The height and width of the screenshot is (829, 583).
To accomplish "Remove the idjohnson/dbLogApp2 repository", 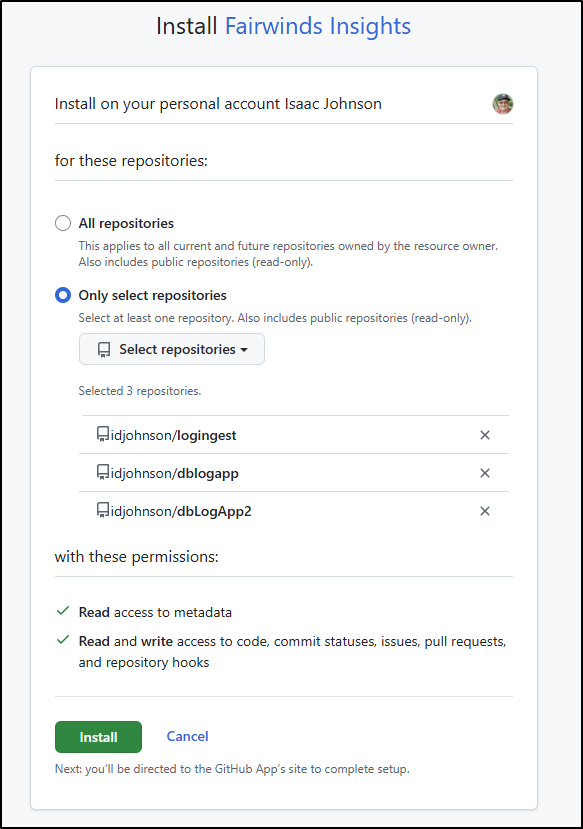I will point(485,511).
